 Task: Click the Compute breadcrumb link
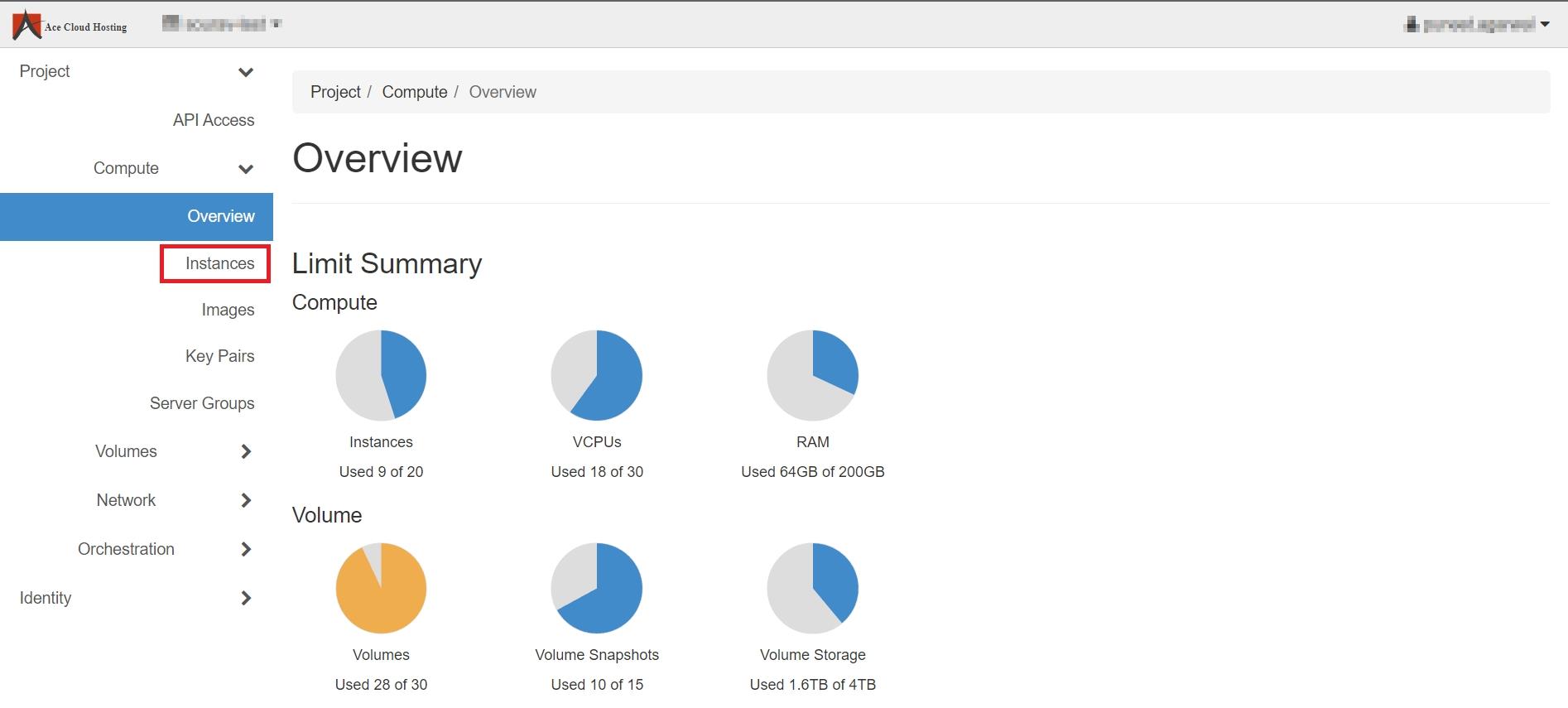(414, 92)
